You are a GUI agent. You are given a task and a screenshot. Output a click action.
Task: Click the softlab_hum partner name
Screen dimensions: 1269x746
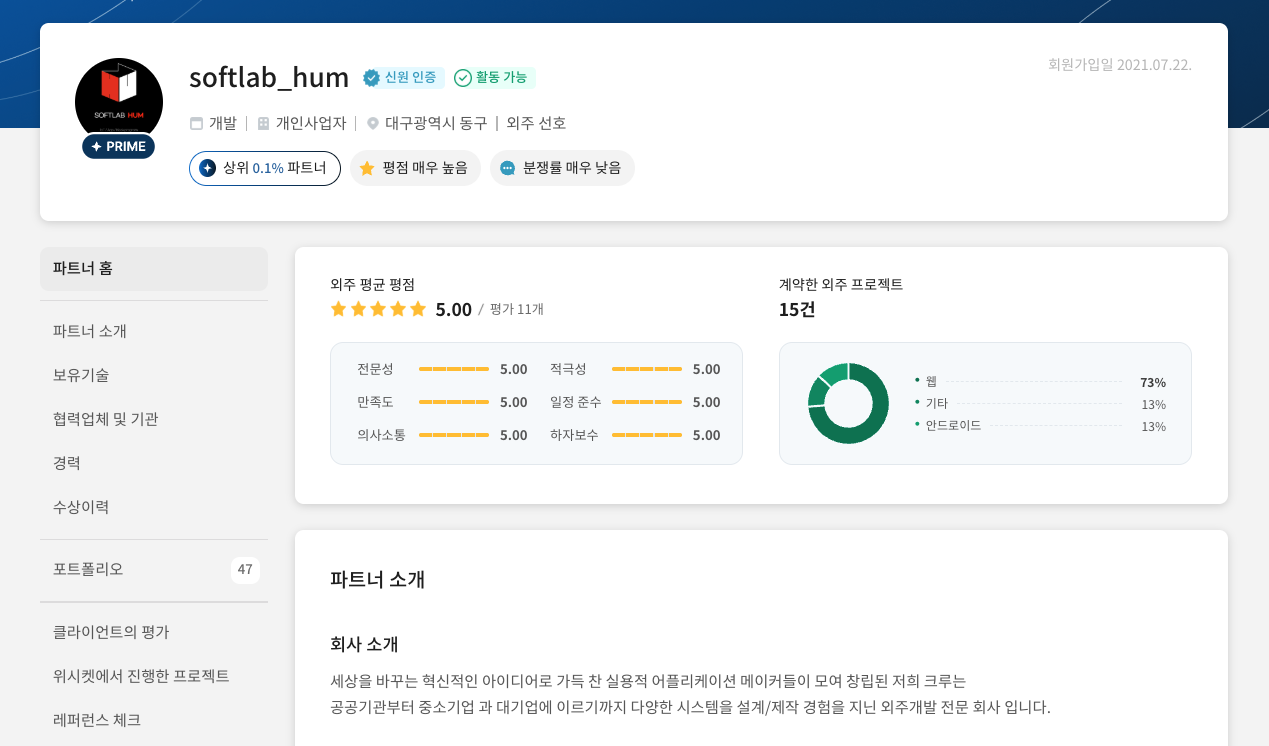(x=269, y=77)
